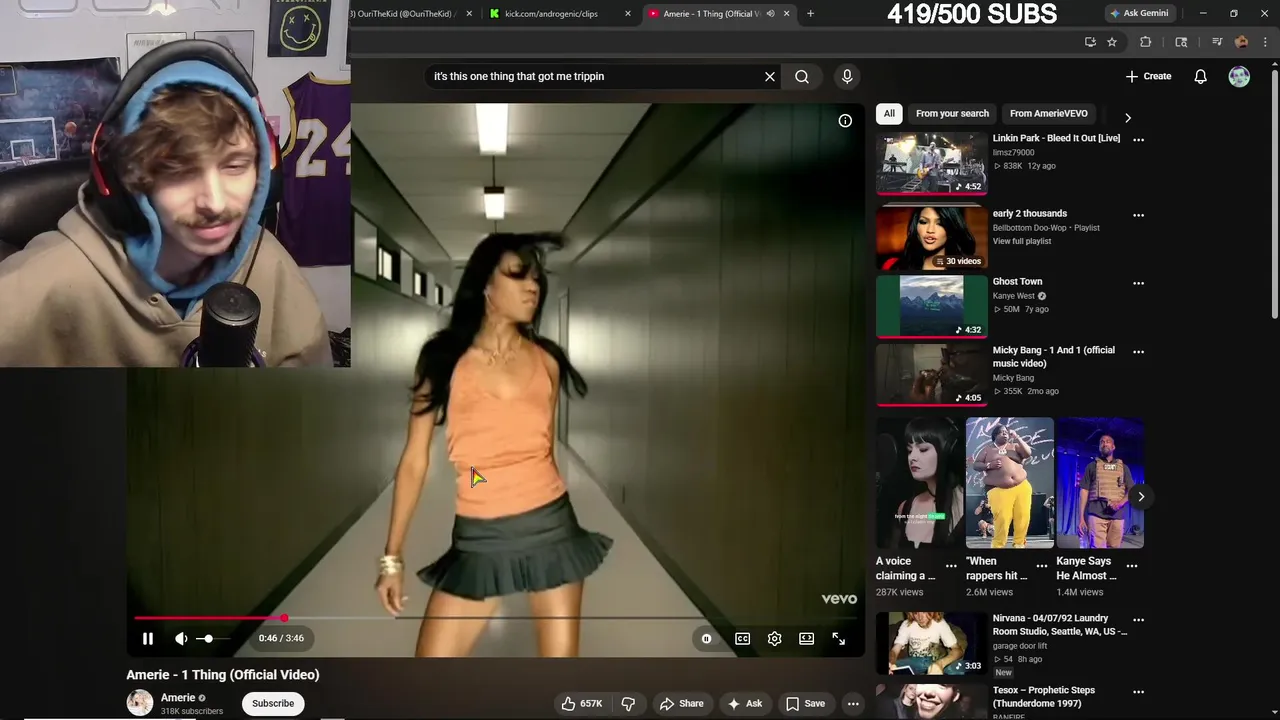Viewport: 1280px width, 720px height.
Task: Open options for Kanye Says Short
Action: [x=1132, y=566]
